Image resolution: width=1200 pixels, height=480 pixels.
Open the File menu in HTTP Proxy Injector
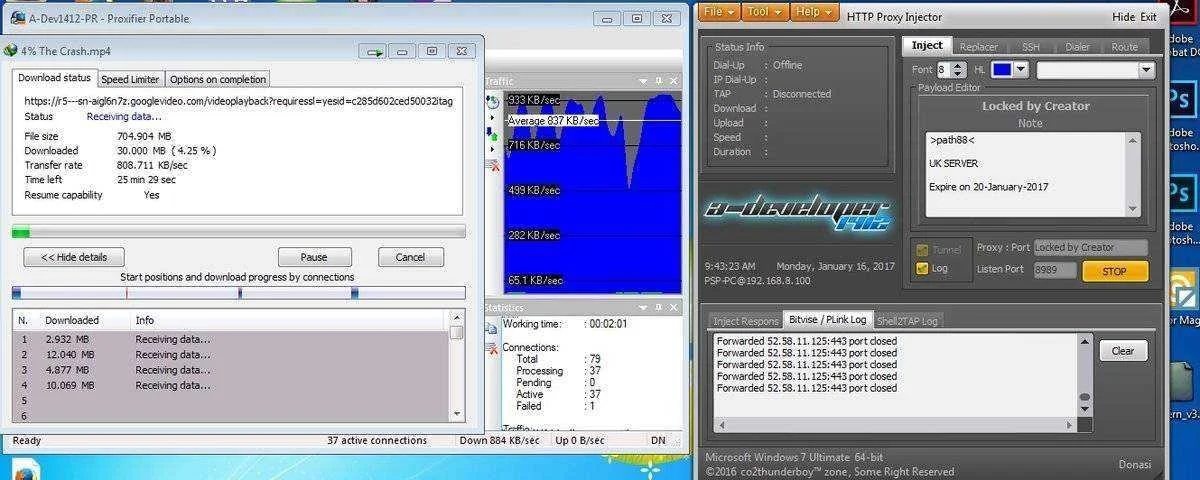click(x=720, y=12)
